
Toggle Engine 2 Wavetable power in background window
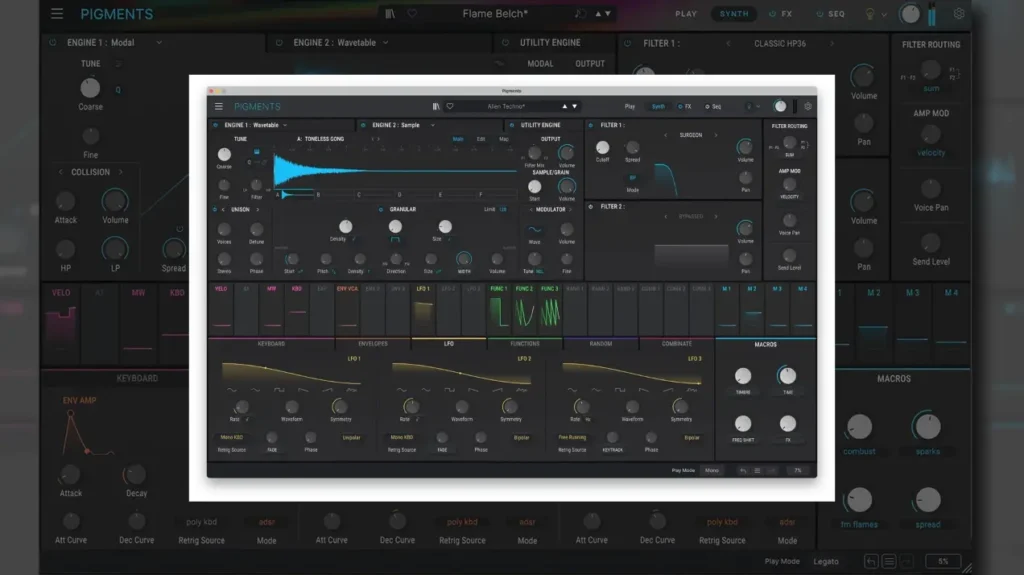(x=280, y=42)
